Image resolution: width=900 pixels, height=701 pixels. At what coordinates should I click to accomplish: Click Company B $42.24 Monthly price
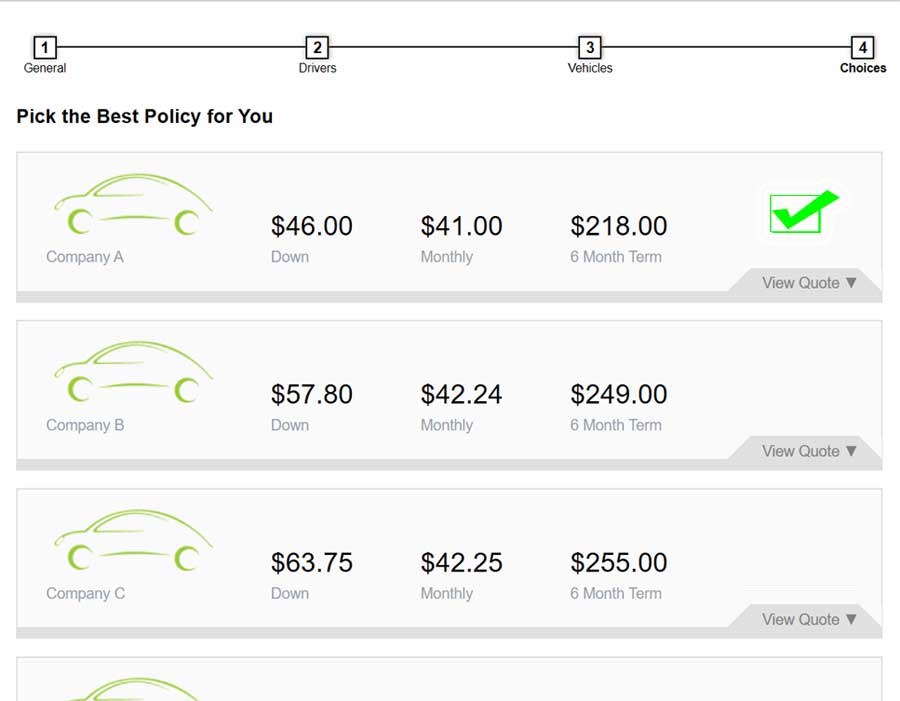461,394
